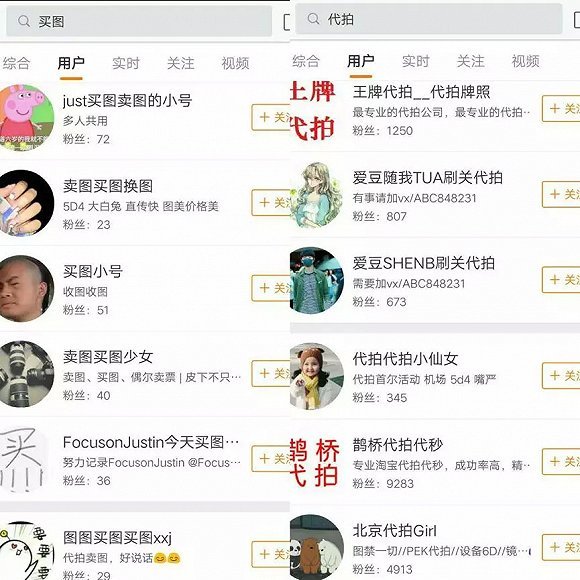Focus the 代拍 search input field

[x=429, y=19]
